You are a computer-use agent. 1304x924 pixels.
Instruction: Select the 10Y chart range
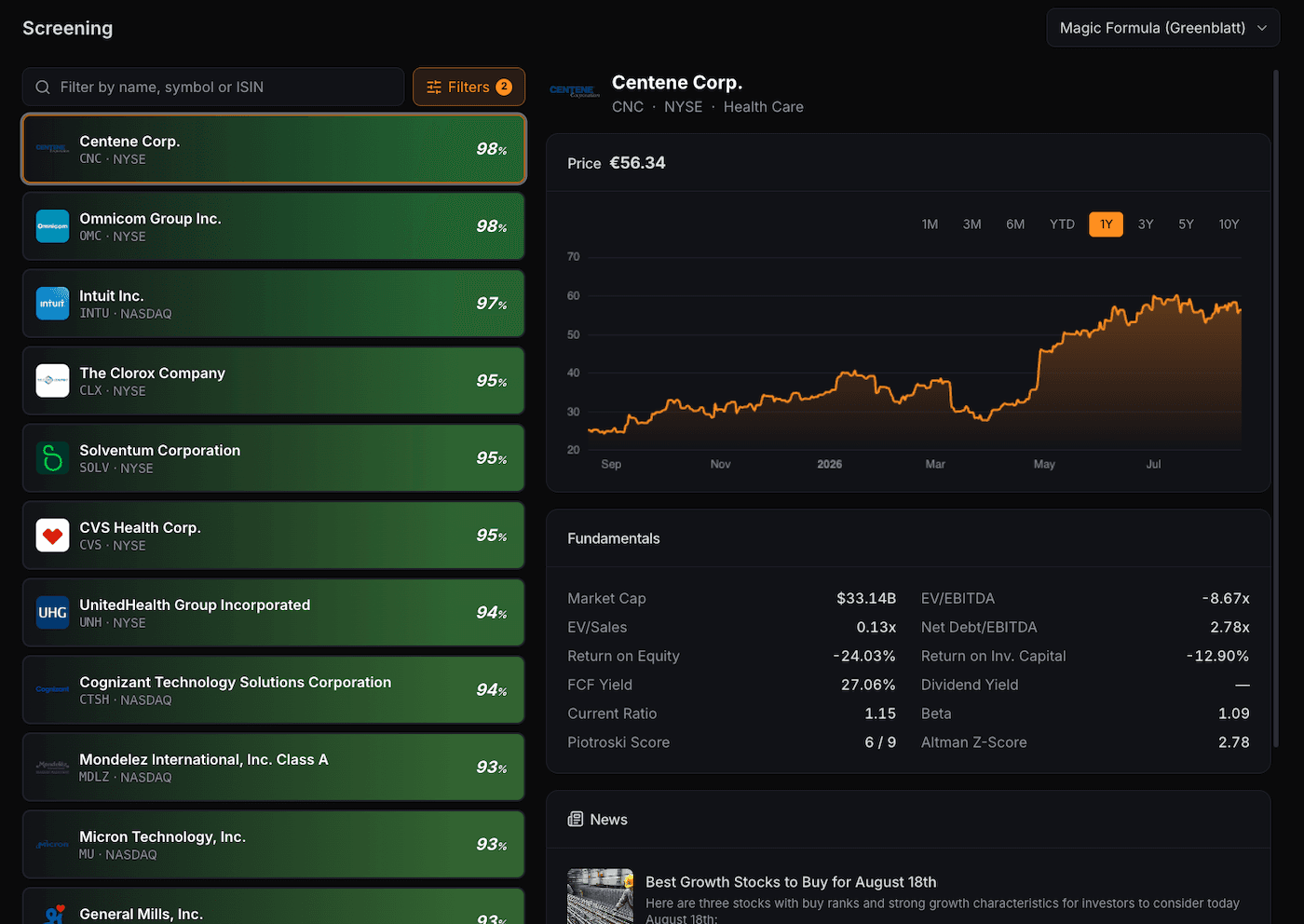tap(1229, 224)
